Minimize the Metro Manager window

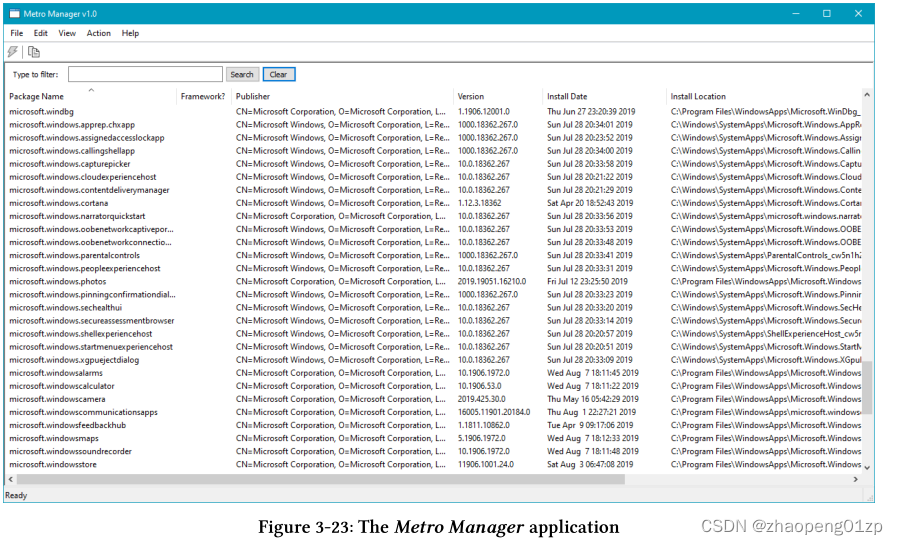tap(795, 14)
